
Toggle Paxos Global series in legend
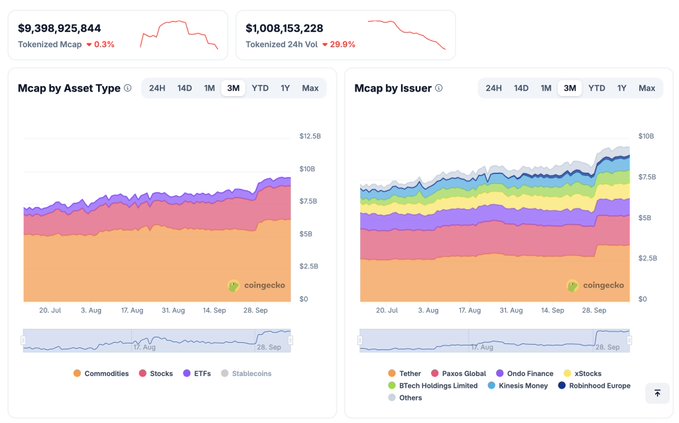pos(459,373)
